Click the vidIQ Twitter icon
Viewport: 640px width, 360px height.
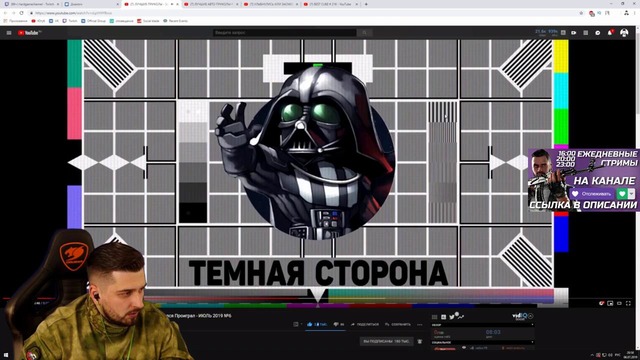click(452, 317)
